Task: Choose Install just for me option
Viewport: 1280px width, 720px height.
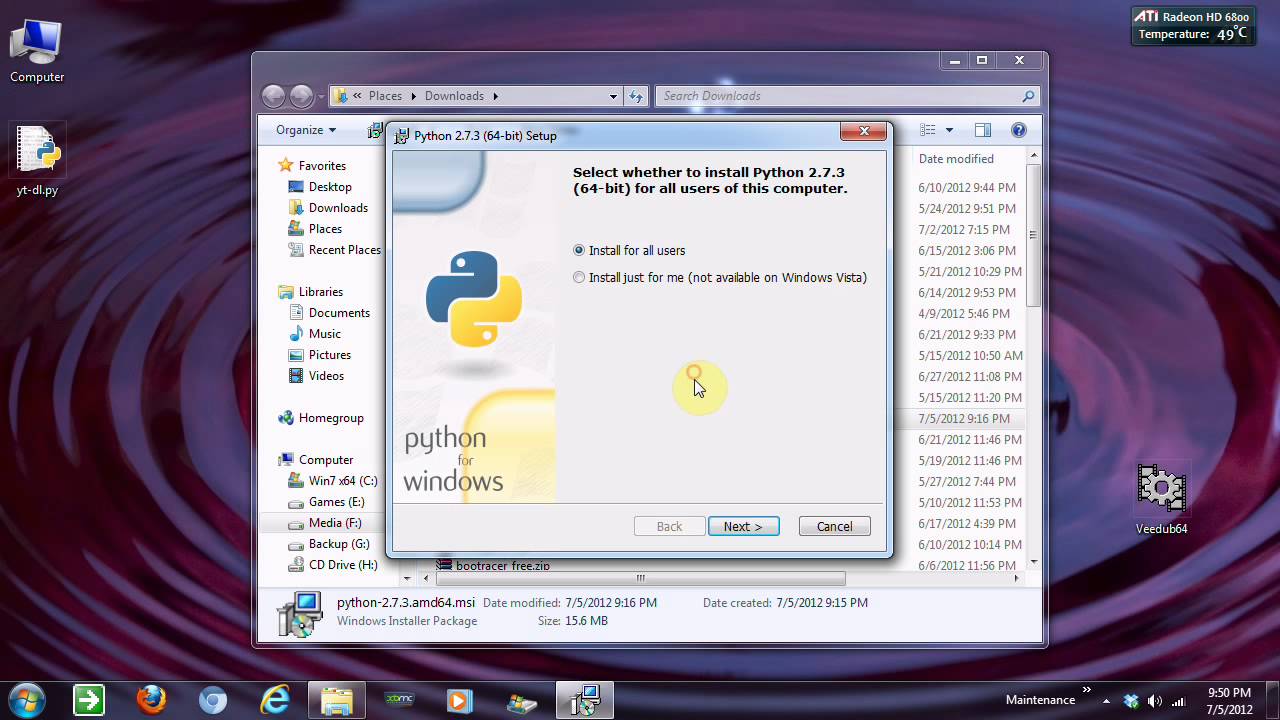Action: 579,278
